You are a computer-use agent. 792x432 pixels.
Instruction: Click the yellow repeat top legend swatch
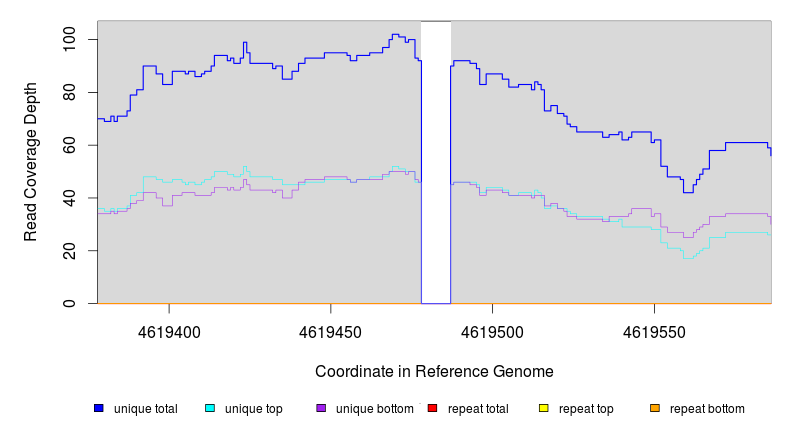point(544,408)
